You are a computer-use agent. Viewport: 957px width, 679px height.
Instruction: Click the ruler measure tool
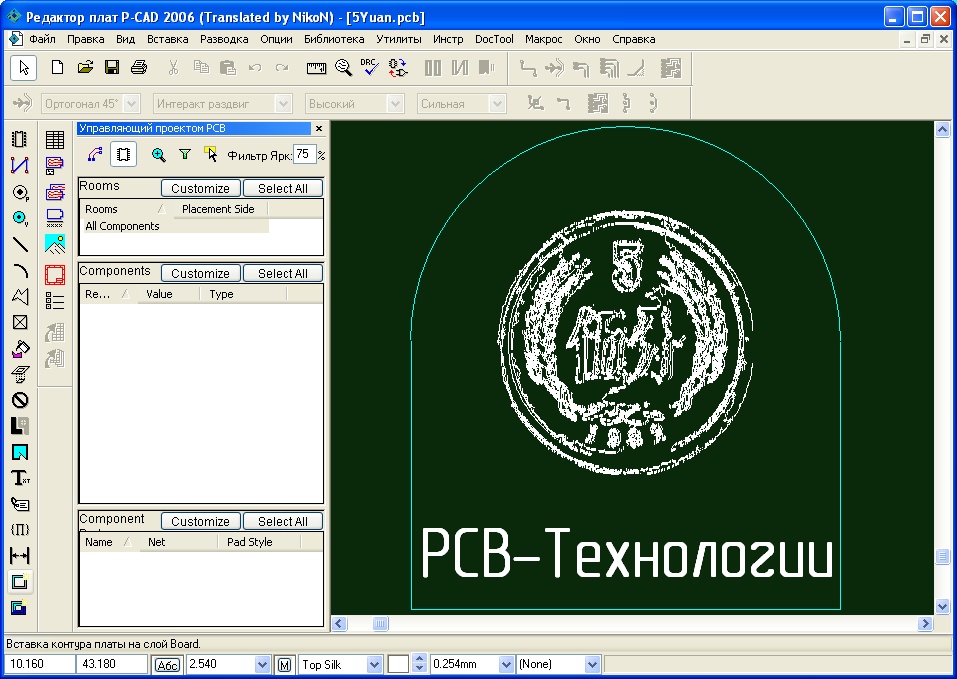coord(316,68)
